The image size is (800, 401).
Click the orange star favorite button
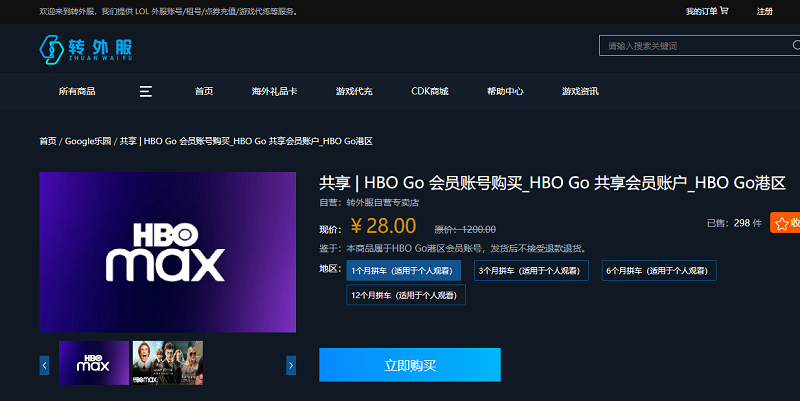click(x=785, y=222)
